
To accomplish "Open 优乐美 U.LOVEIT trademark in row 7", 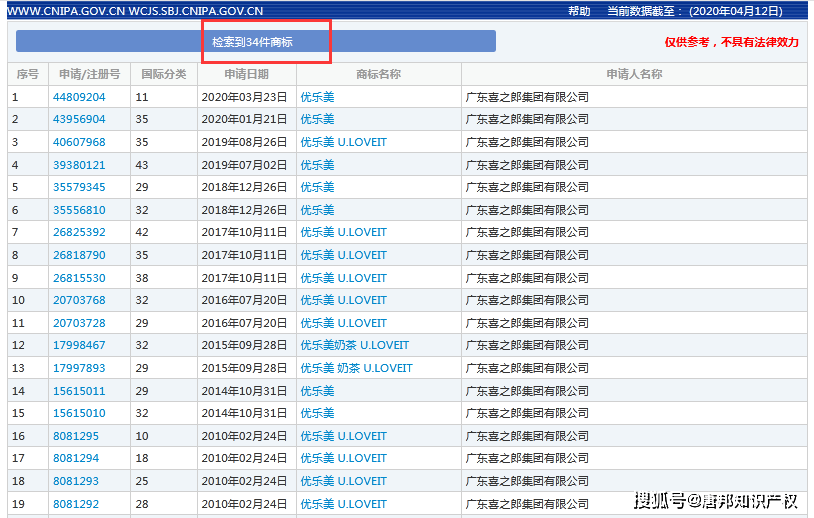I will click(343, 233).
